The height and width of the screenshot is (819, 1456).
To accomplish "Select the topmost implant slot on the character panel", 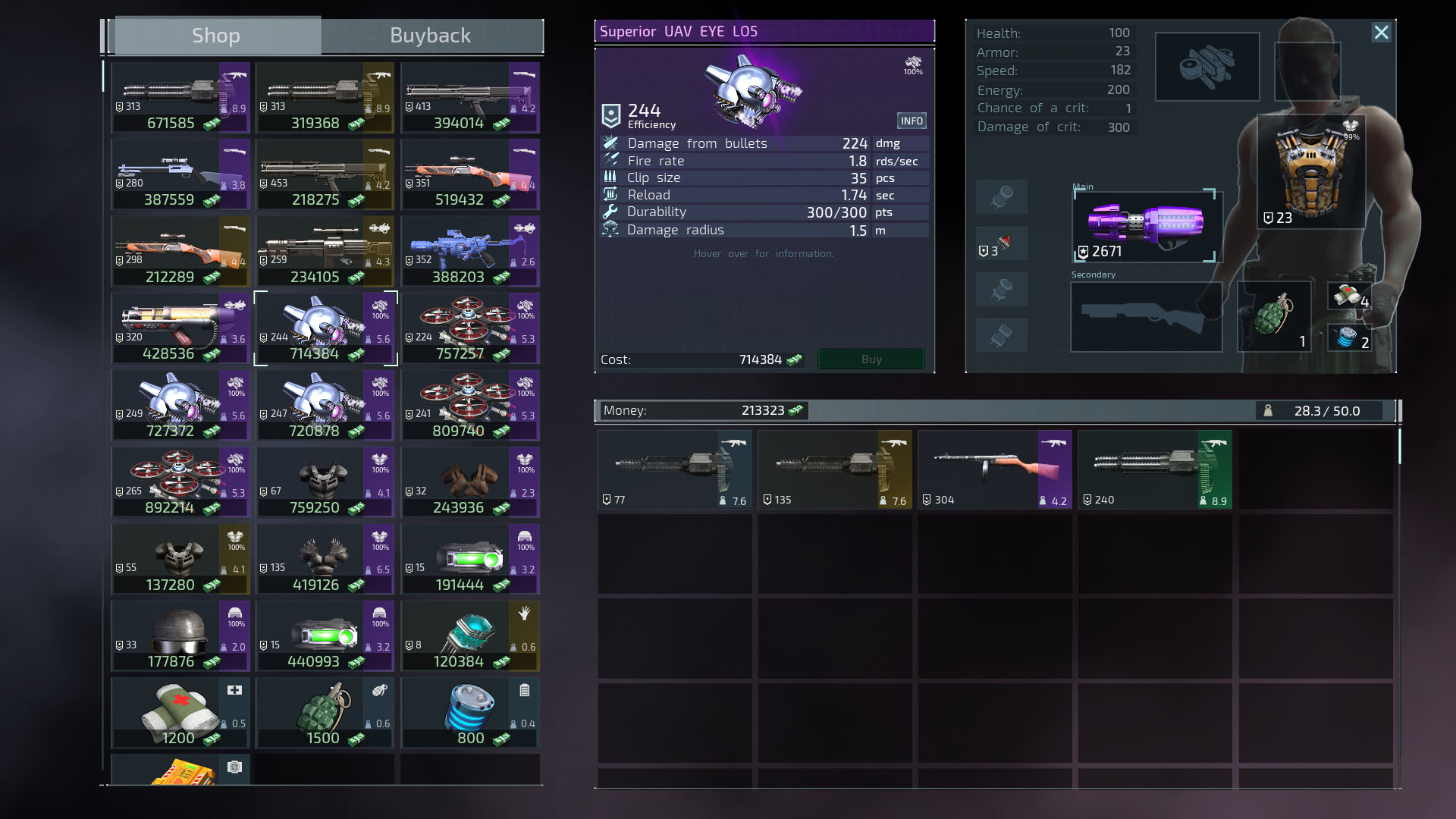I will (1002, 196).
